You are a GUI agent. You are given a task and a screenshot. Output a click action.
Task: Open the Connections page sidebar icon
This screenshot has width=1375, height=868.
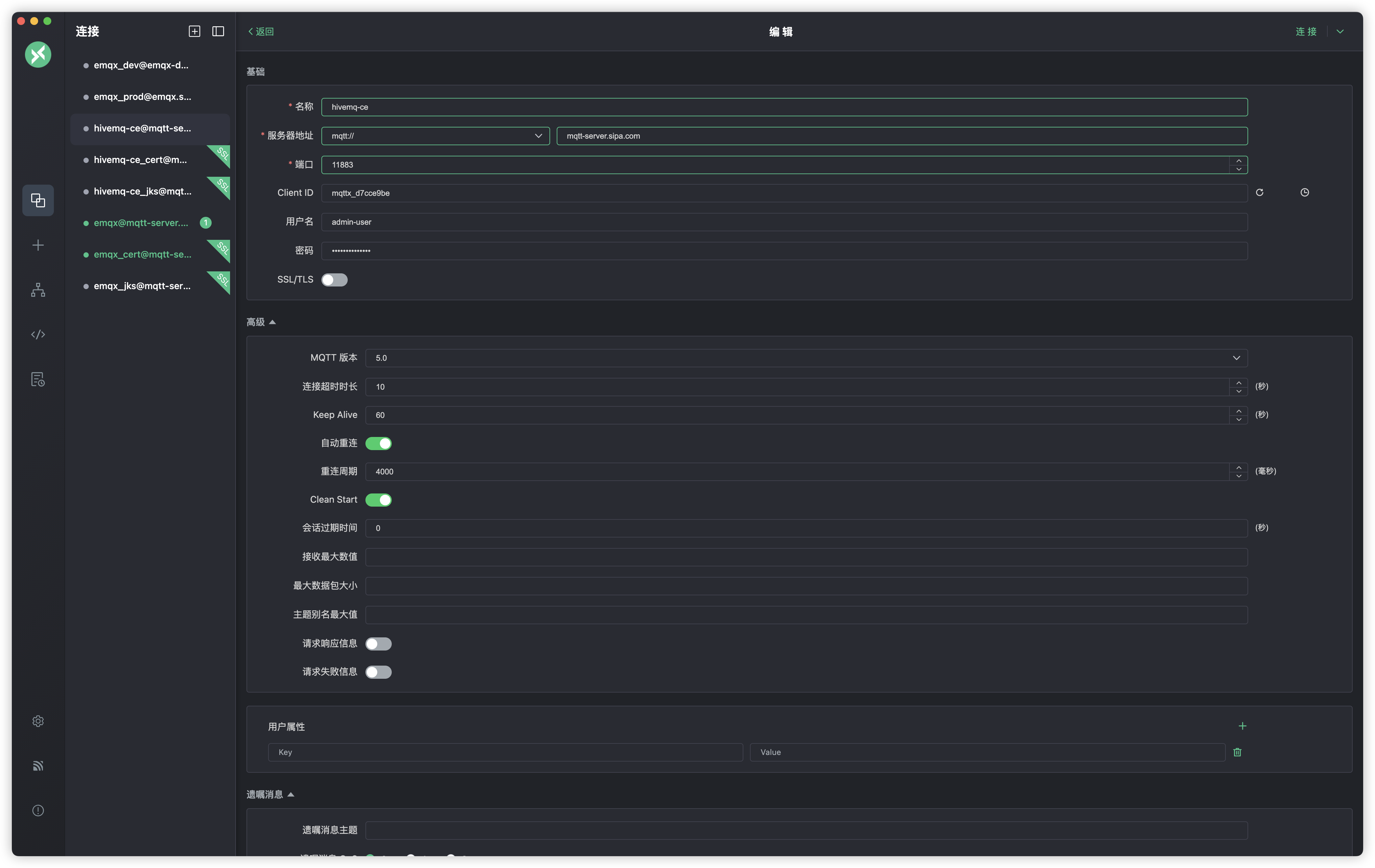click(x=38, y=200)
